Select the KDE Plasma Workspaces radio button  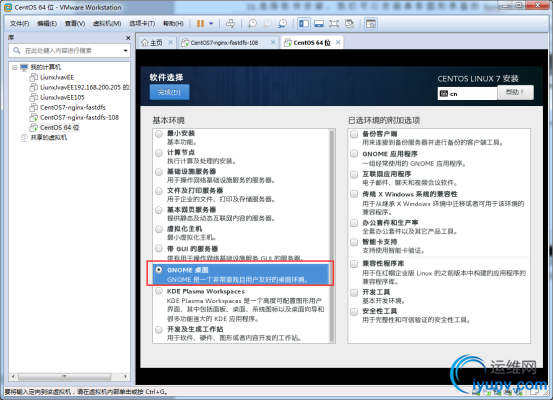[159, 291]
